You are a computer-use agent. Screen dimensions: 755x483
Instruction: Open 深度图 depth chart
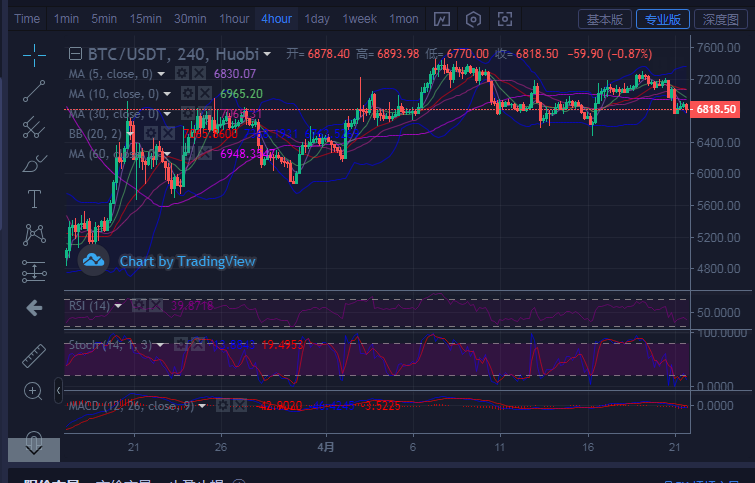[720, 19]
